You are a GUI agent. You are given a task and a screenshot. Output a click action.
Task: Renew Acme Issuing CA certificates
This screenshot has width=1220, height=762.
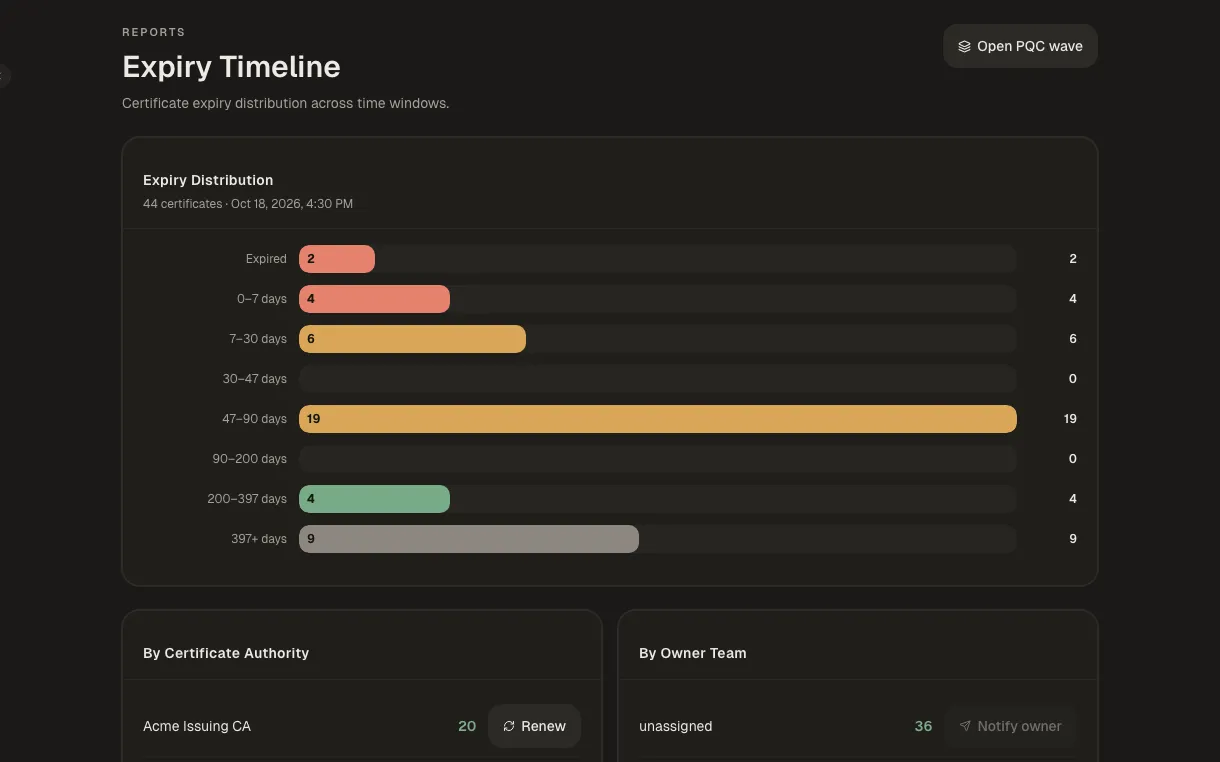point(534,726)
